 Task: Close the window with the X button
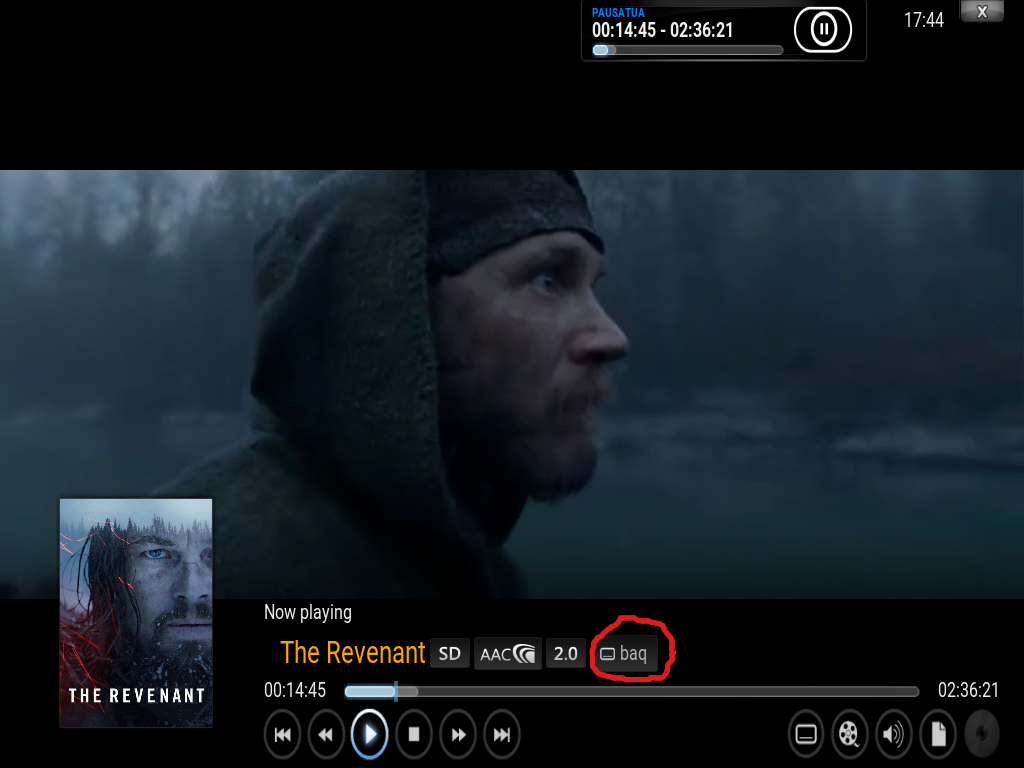982,12
